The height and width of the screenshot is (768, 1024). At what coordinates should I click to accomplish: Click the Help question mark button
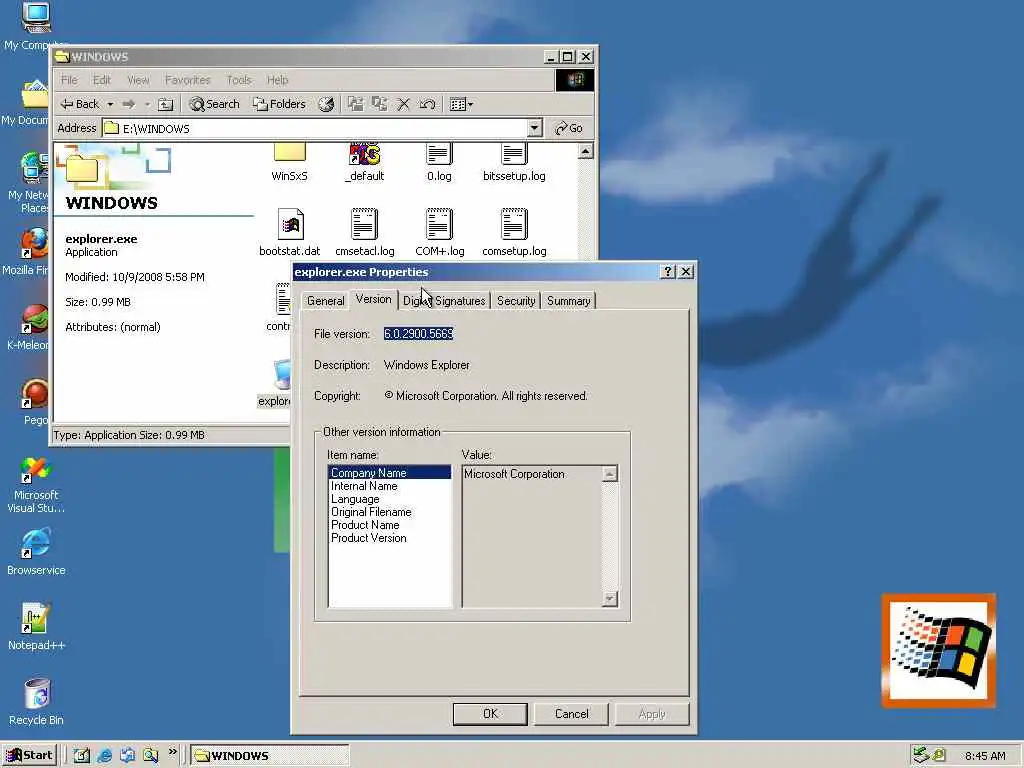667,272
